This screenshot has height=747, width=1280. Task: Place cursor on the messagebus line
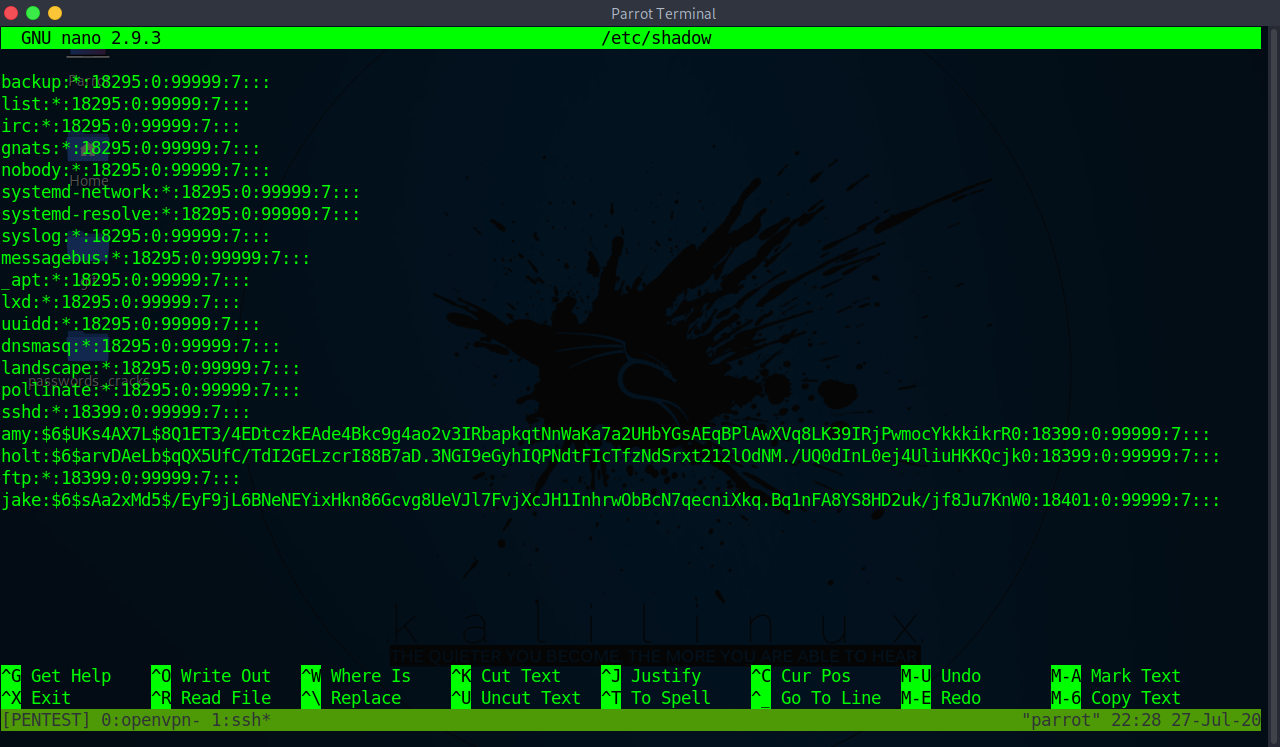pos(156,258)
